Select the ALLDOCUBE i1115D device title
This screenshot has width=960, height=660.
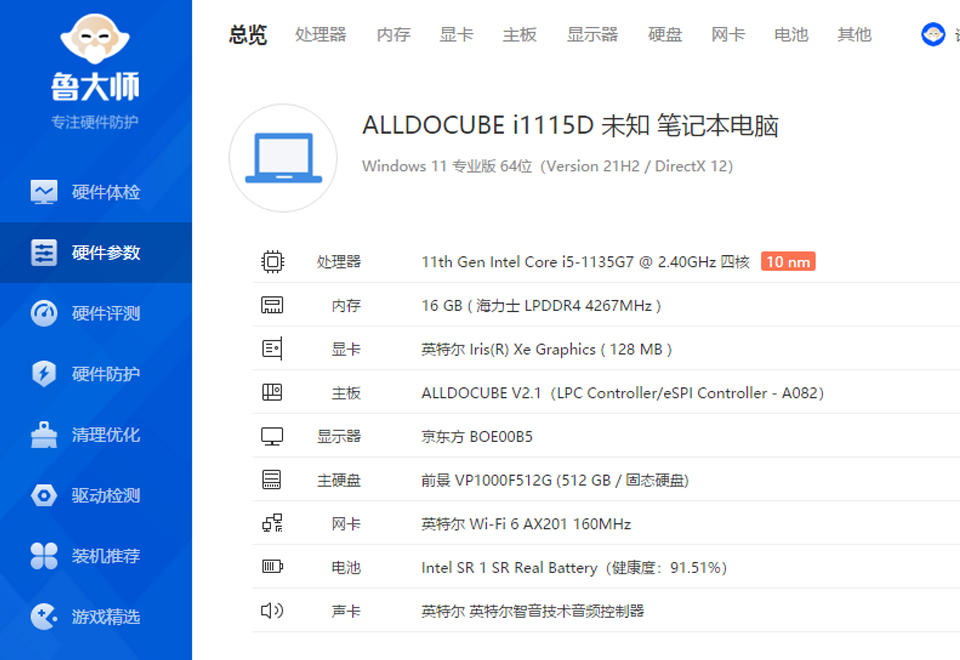[570, 126]
